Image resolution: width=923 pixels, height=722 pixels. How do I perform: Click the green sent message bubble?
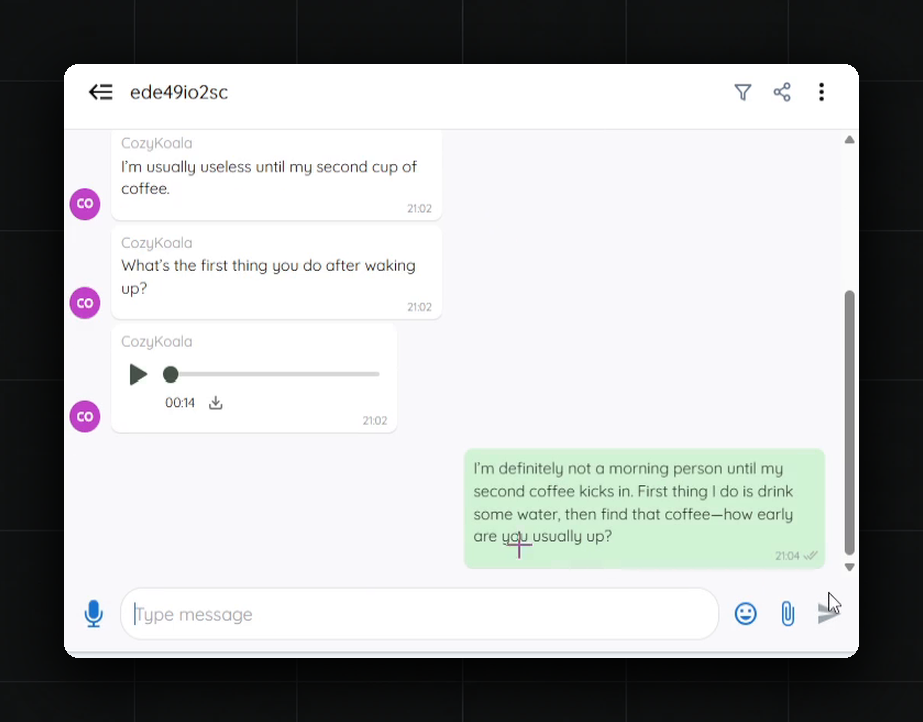click(x=644, y=508)
